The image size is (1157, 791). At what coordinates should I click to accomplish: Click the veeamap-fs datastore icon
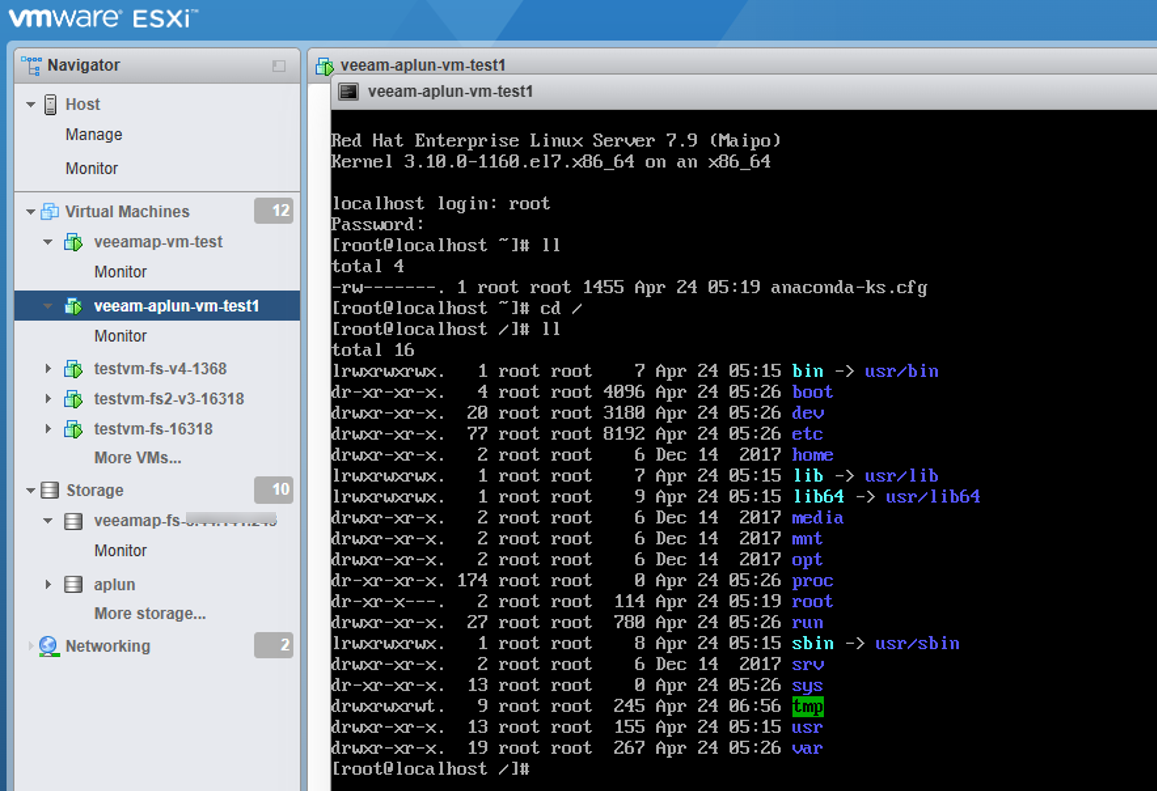[x=73, y=522]
